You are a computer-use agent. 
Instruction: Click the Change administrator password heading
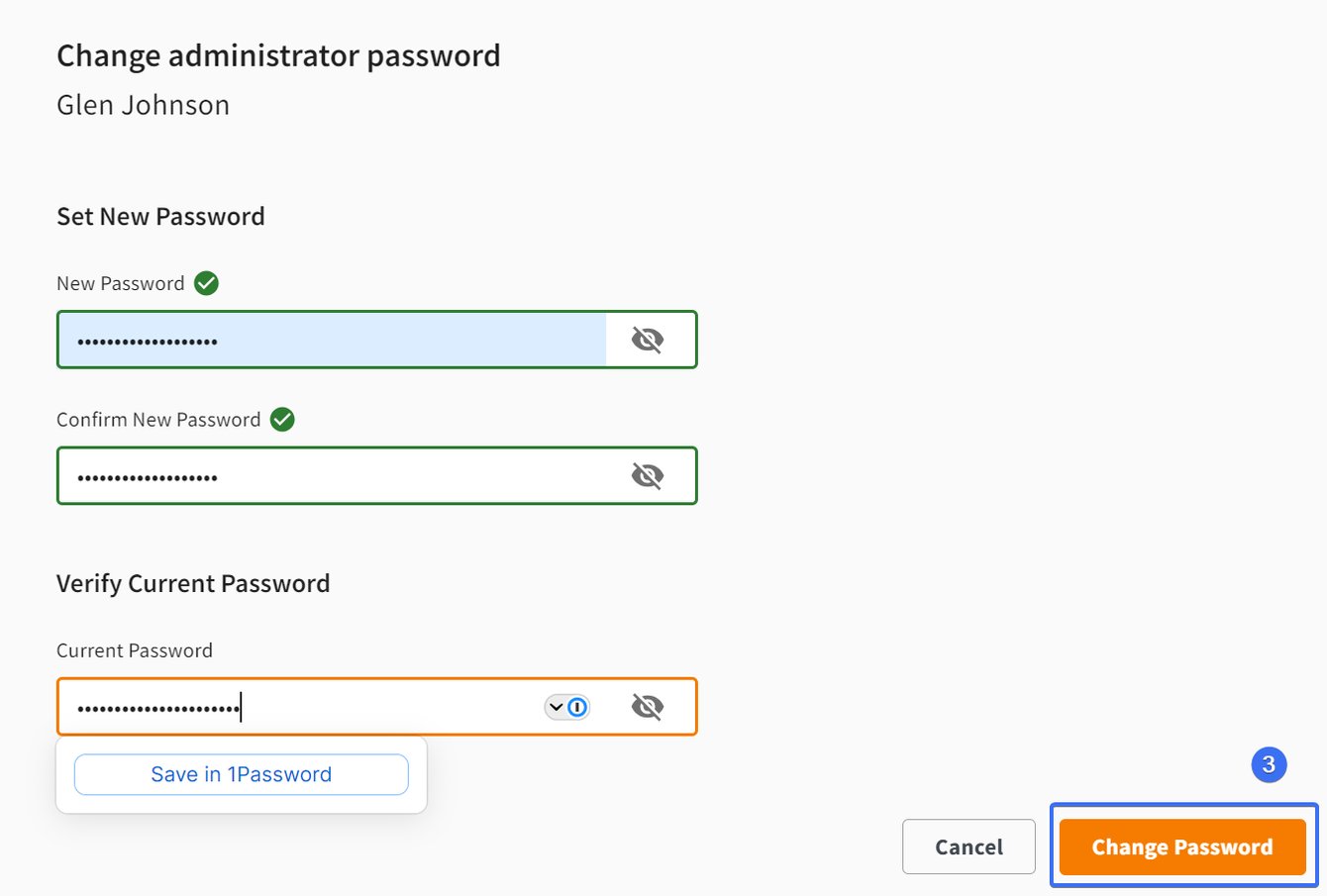278,55
